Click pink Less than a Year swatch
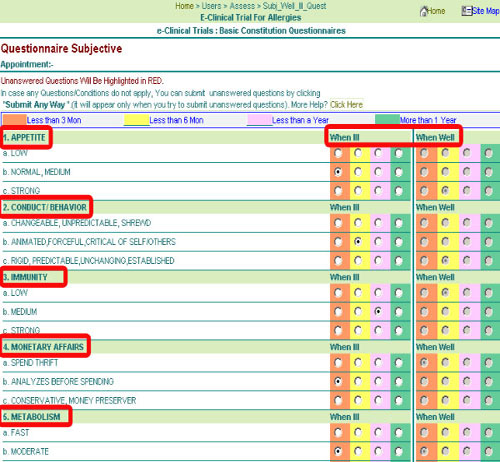The width and height of the screenshot is (500, 462). [259, 120]
